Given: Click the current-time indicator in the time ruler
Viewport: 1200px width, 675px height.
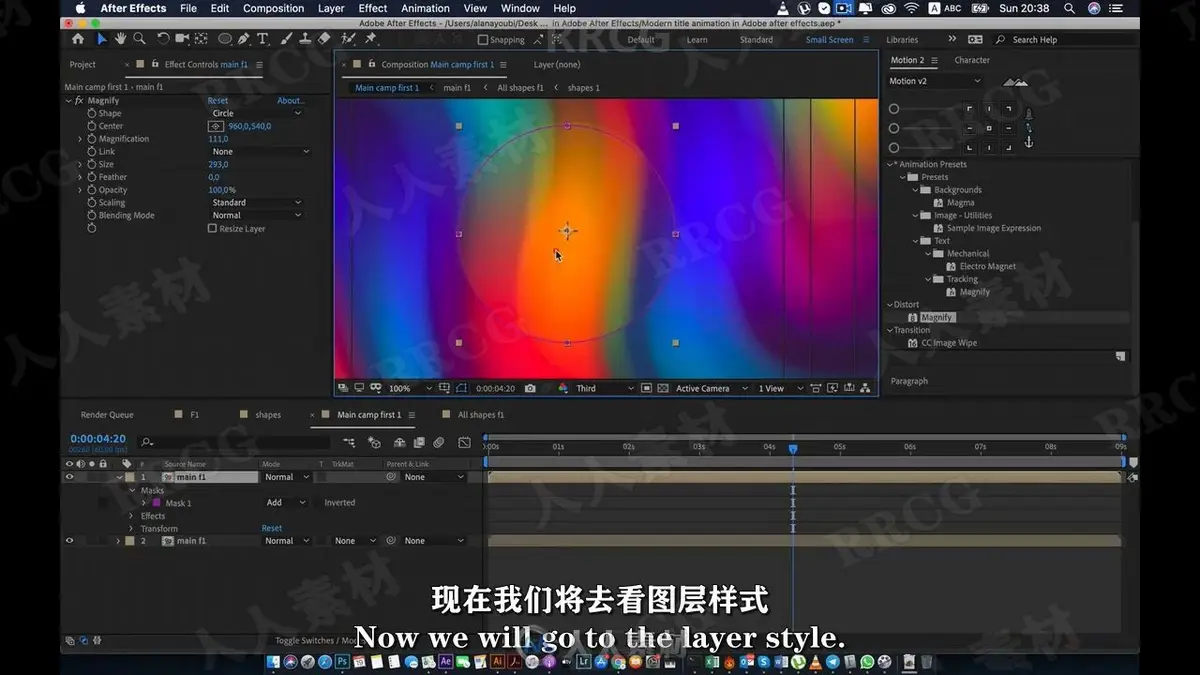Looking at the screenshot, I should point(793,449).
